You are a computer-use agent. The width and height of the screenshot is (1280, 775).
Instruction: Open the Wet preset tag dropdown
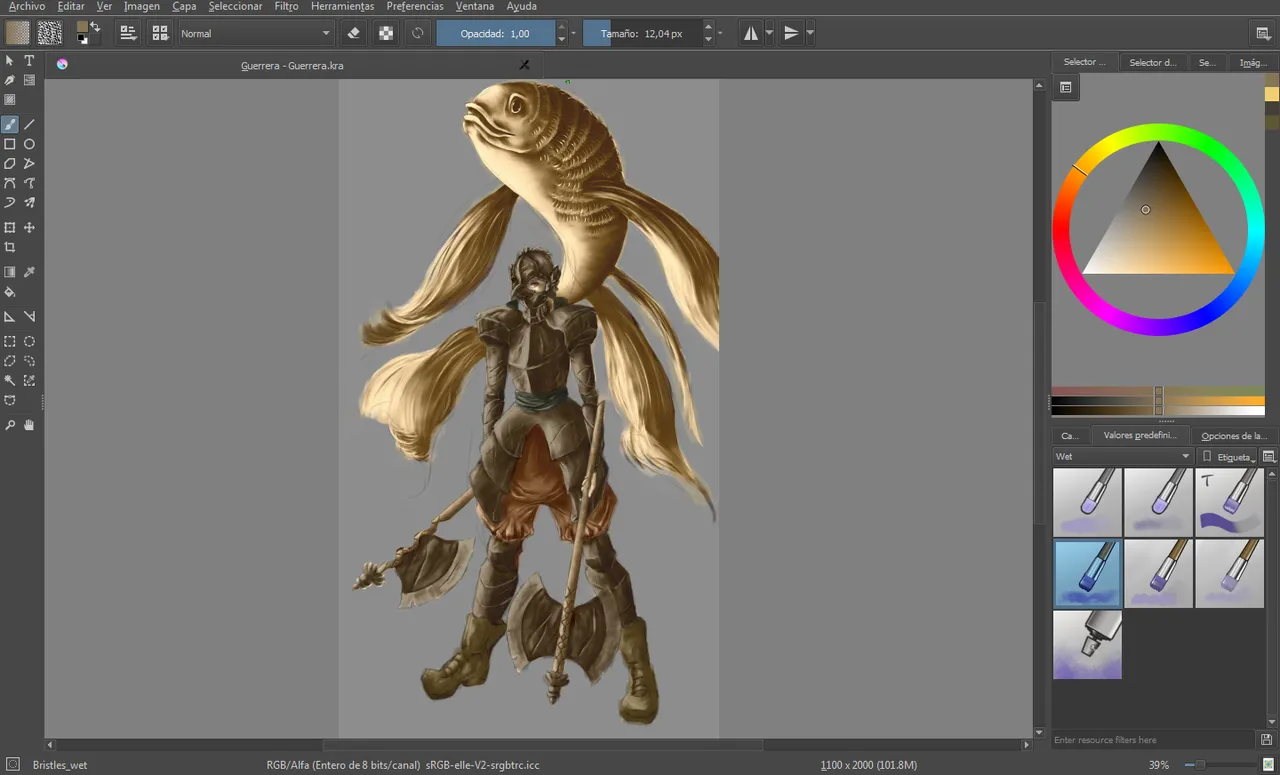pos(1123,456)
